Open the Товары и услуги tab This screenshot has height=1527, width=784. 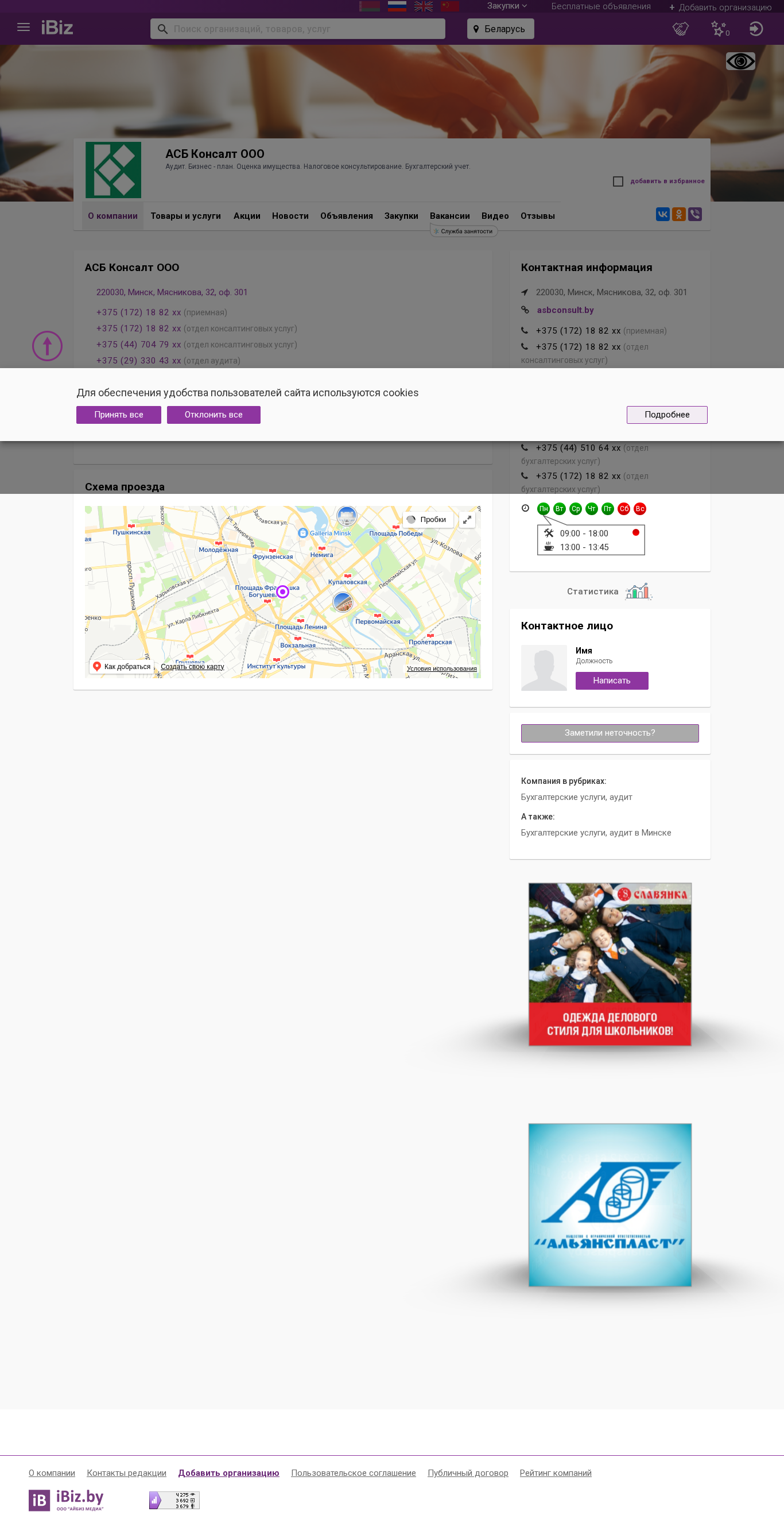tap(185, 216)
